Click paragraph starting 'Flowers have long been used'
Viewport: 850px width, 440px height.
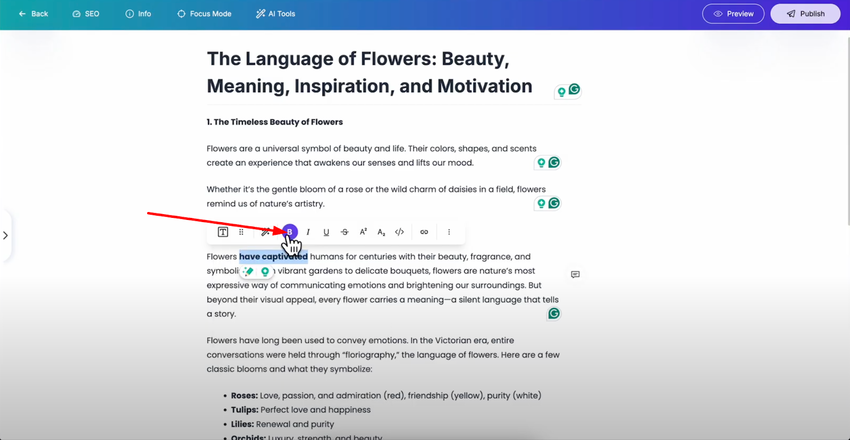383,355
